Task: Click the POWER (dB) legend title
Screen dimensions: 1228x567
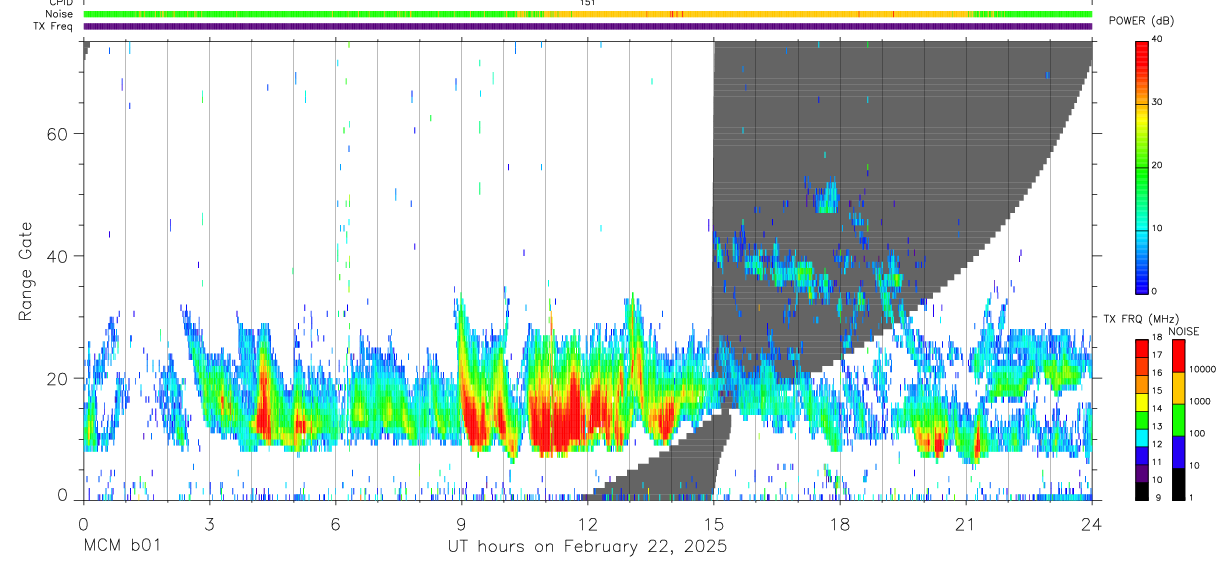Action: coord(1142,21)
